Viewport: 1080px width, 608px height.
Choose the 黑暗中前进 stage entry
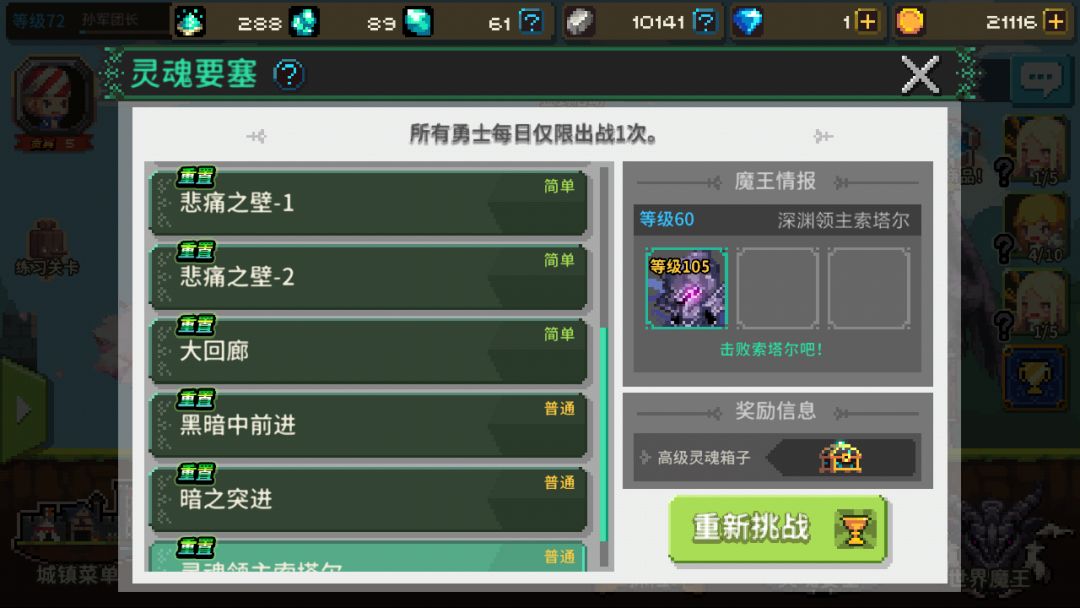coord(368,425)
